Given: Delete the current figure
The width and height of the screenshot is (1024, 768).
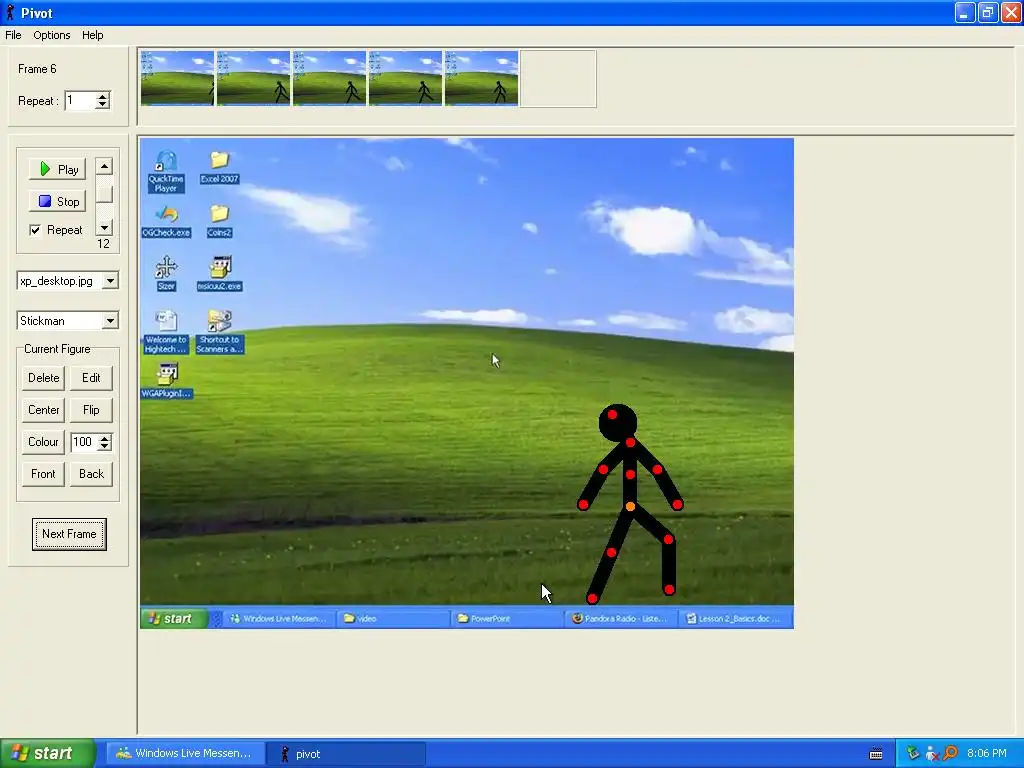Looking at the screenshot, I should (x=43, y=377).
